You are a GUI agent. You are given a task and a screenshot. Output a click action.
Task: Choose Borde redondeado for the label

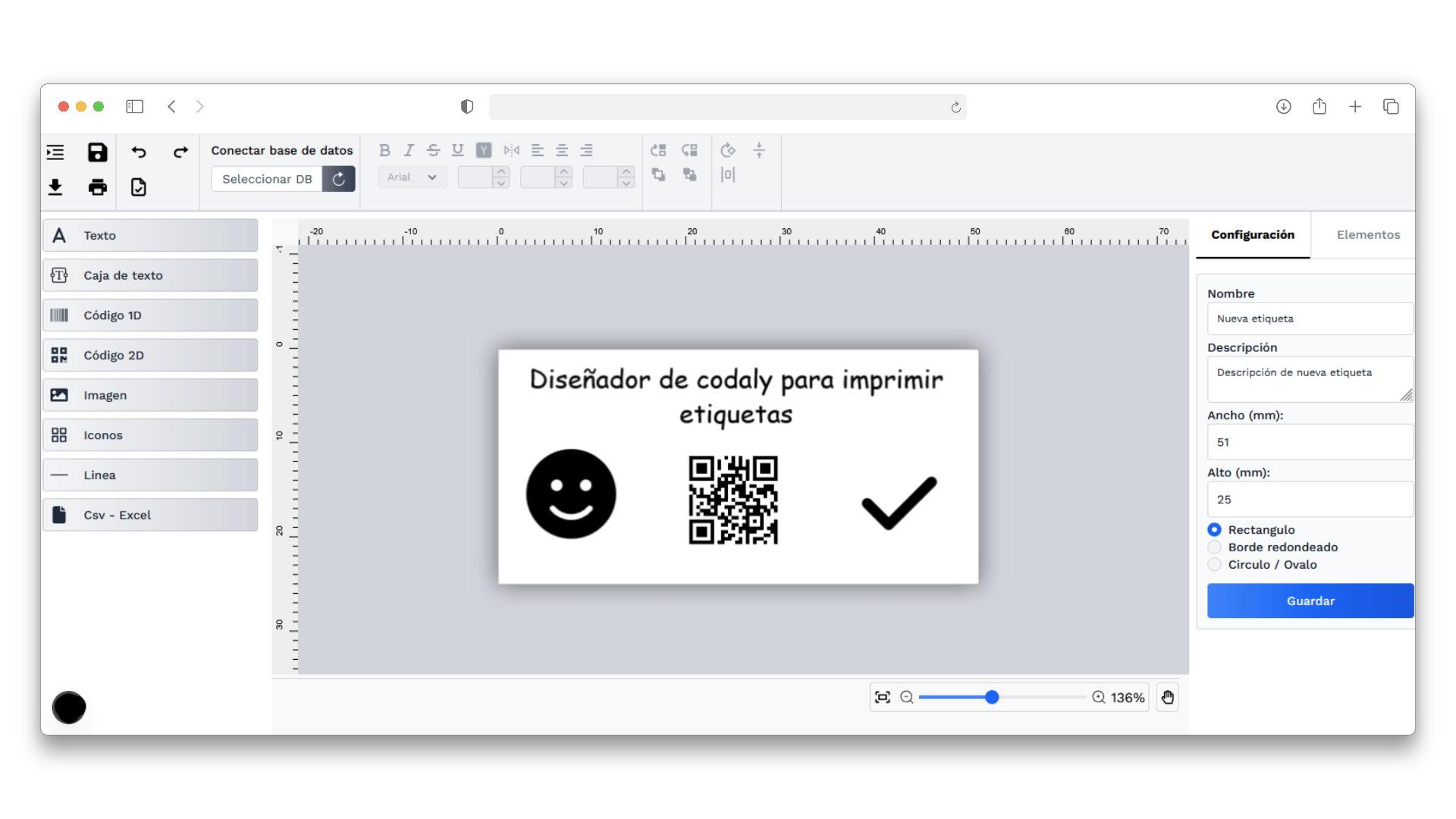[1214, 547]
